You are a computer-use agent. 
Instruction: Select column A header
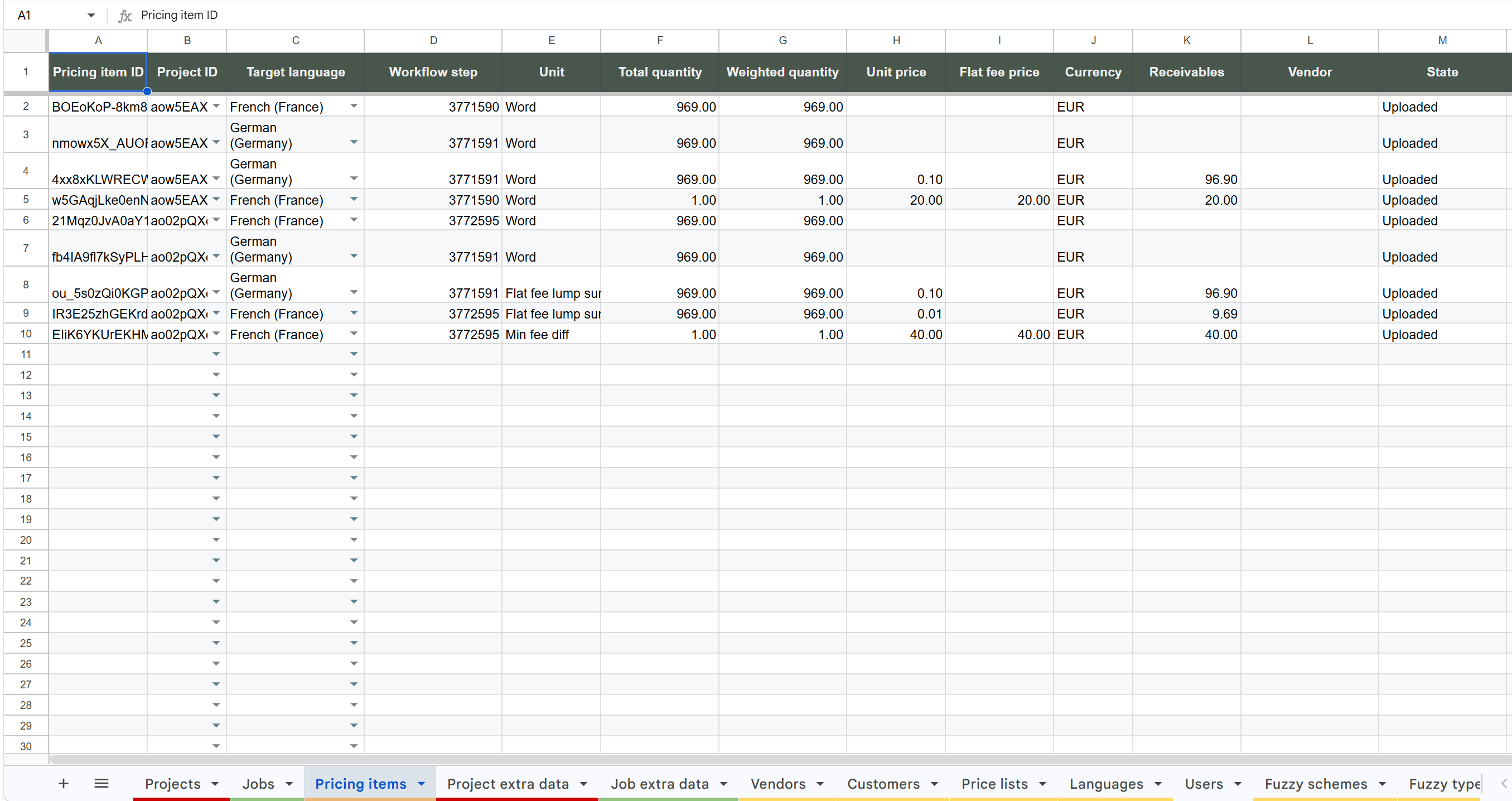click(x=98, y=41)
